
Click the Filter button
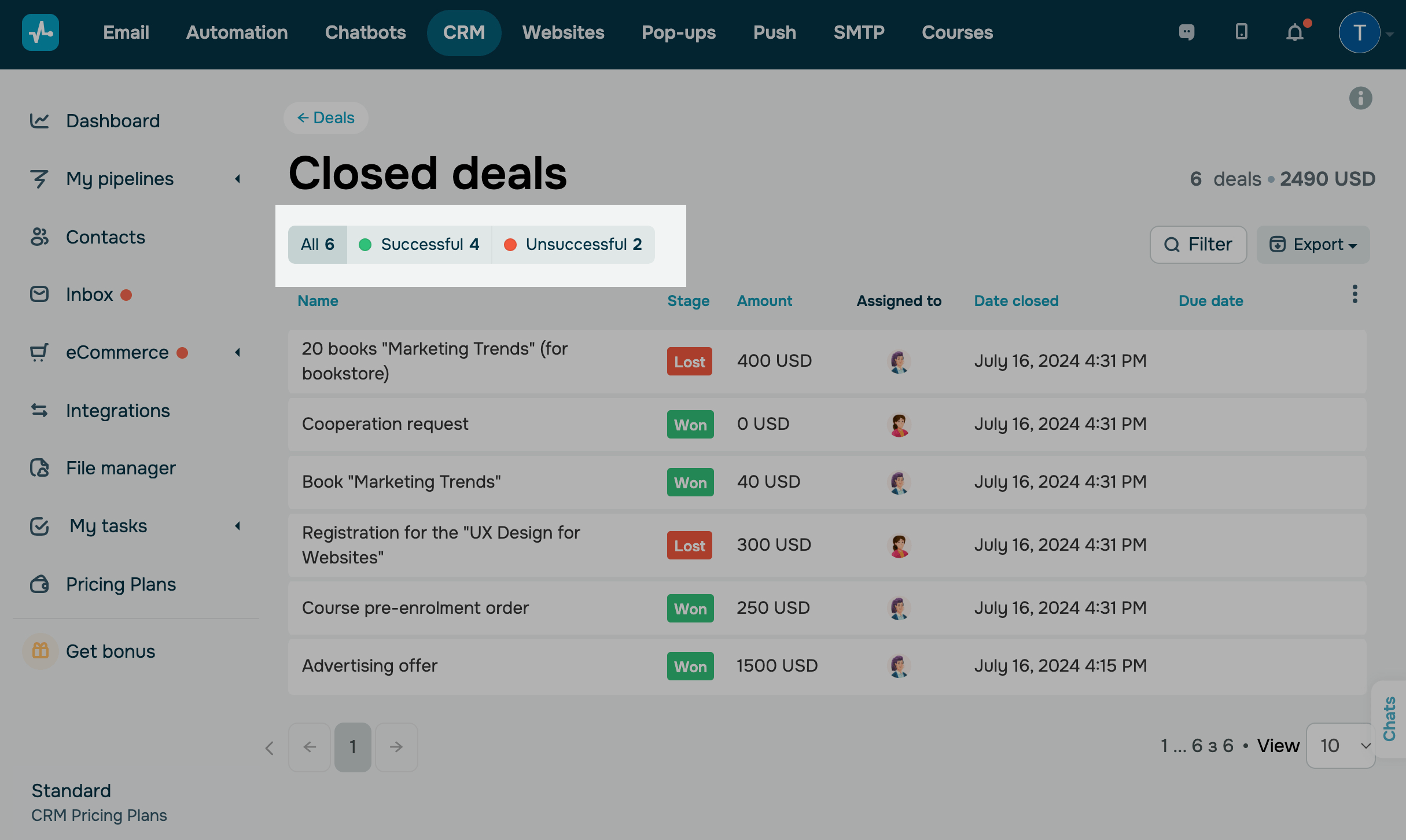[1198, 245]
